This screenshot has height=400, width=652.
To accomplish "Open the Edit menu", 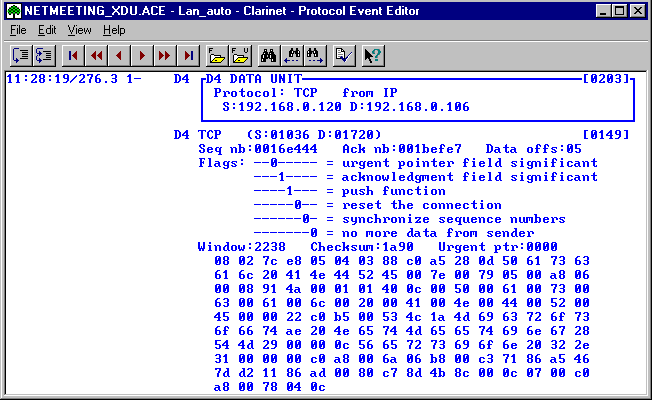I will click(47, 30).
